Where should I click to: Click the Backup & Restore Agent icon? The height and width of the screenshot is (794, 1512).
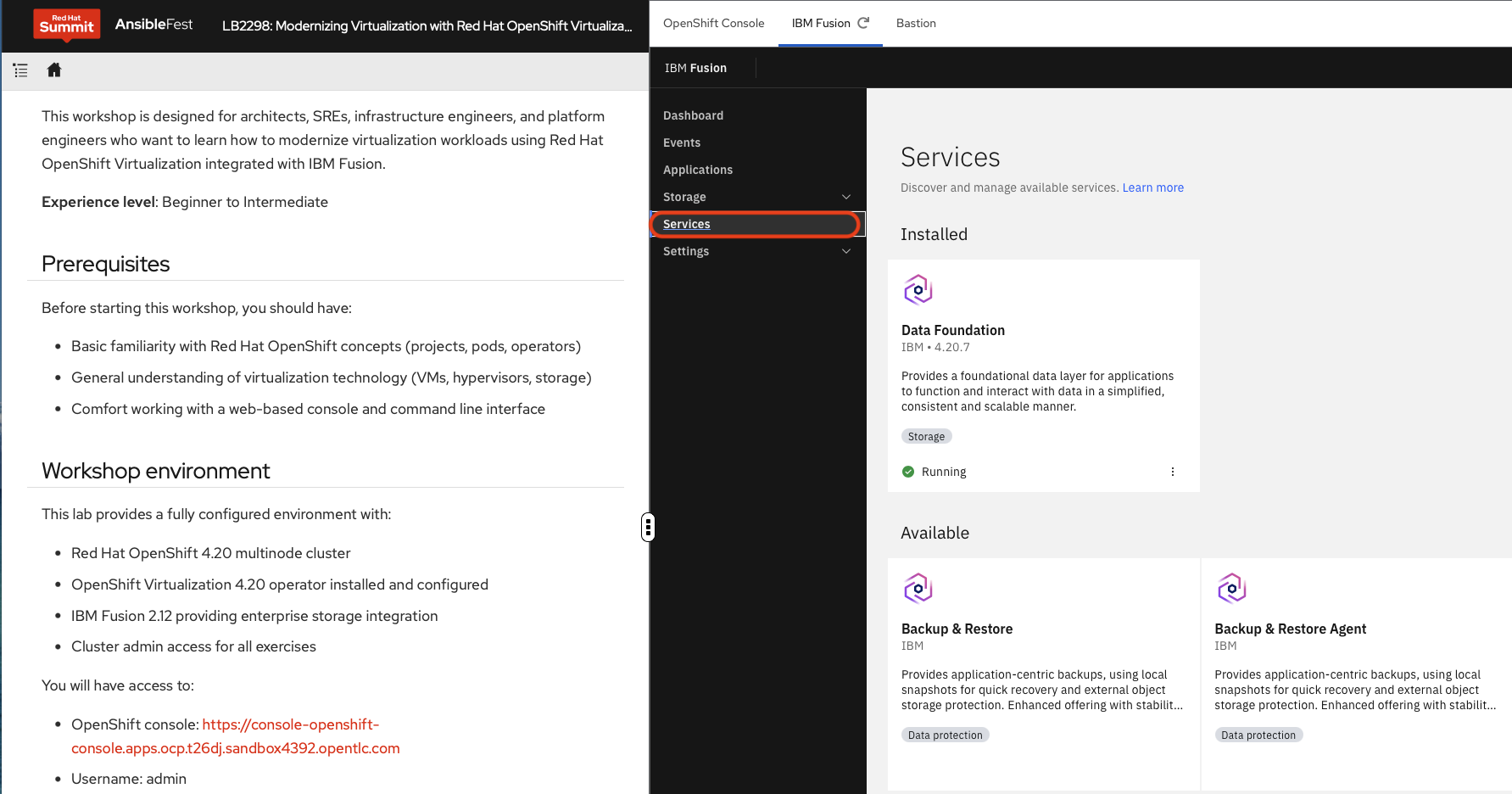1231,589
